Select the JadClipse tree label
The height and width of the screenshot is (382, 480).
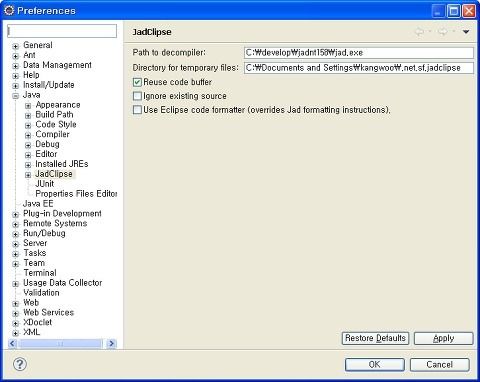(54, 174)
